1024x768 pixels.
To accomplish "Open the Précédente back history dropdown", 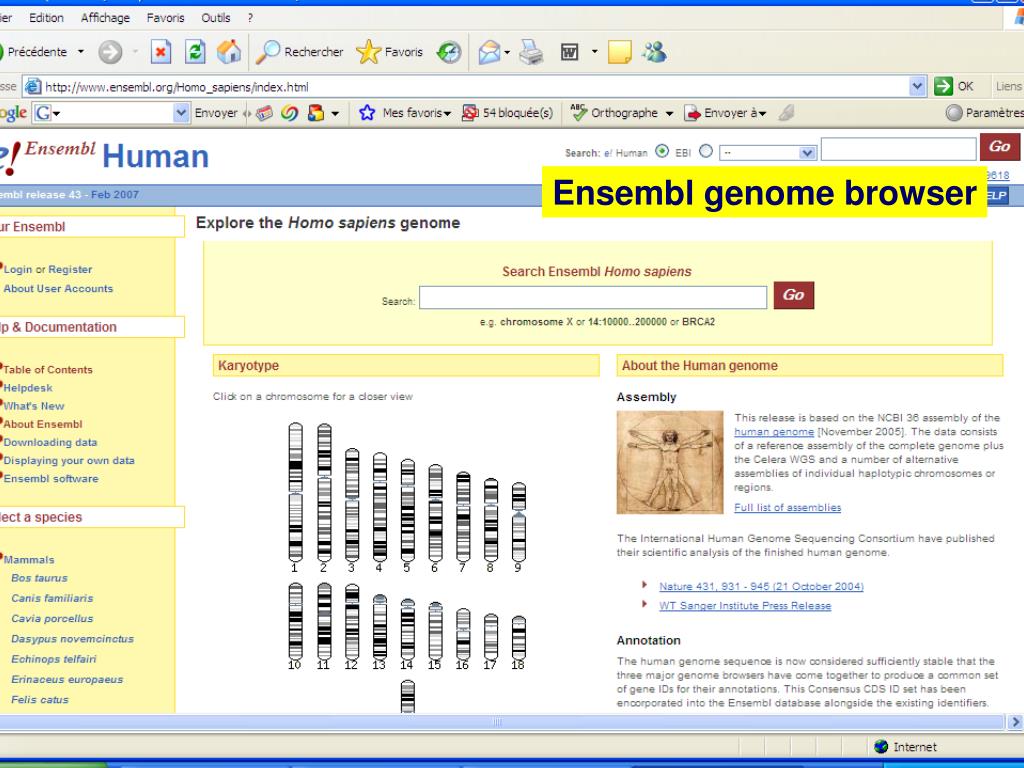I will tap(81, 52).
